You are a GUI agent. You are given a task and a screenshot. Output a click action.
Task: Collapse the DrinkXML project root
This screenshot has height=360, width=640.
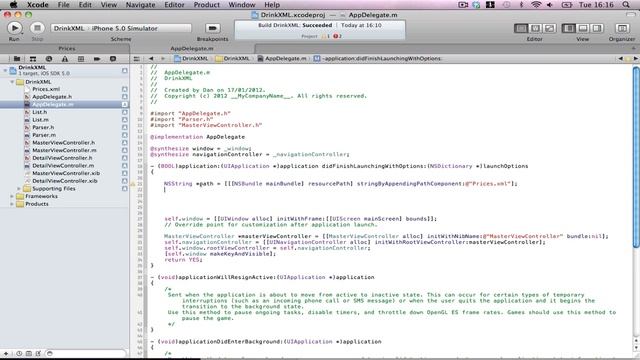(x=5, y=70)
